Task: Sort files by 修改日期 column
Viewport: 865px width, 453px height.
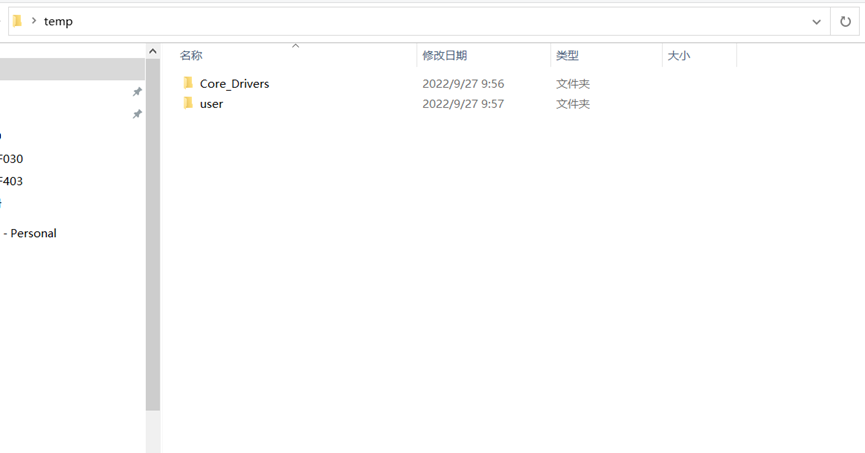Action: coord(444,56)
